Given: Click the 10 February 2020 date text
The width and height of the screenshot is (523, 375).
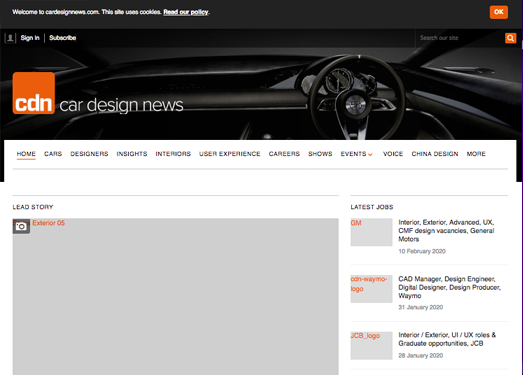Looking at the screenshot, I should click(422, 251).
